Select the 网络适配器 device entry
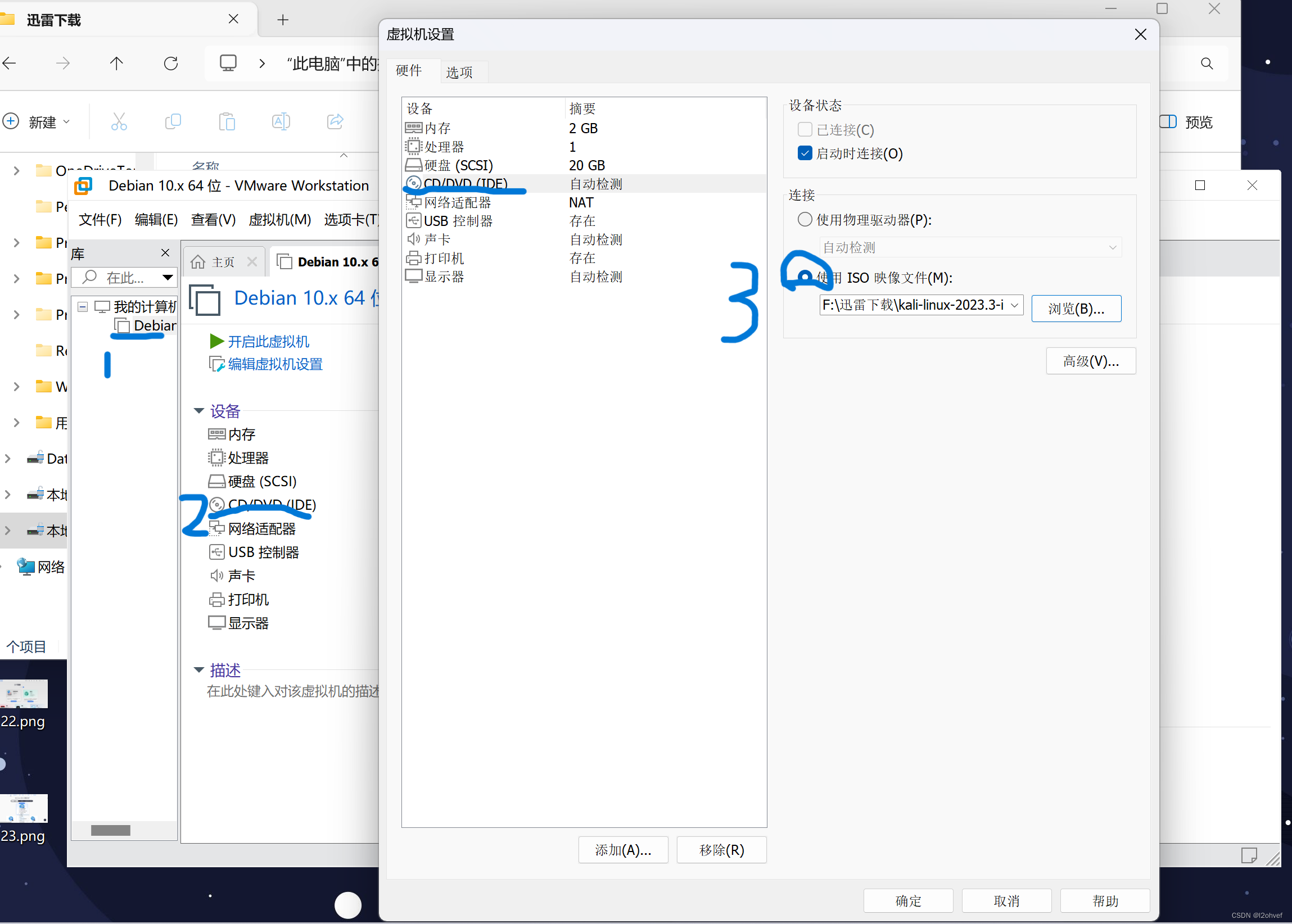1292x924 pixels. point(457,202)
